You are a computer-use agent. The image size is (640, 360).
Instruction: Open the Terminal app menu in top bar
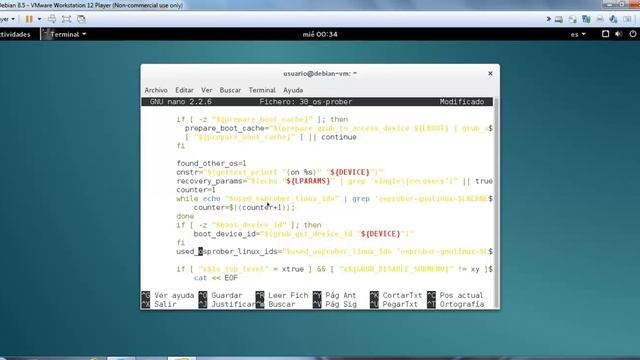click(x=65, y=34)
